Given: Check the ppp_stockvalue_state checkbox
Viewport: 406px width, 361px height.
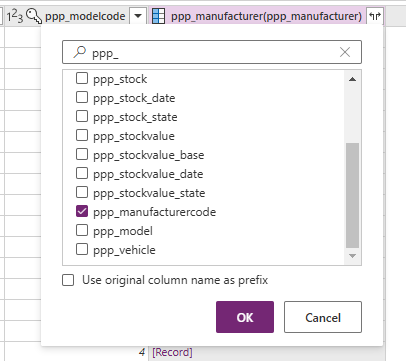Looking at the screenshot, I should pyautogui.click(x=82, y=192).
